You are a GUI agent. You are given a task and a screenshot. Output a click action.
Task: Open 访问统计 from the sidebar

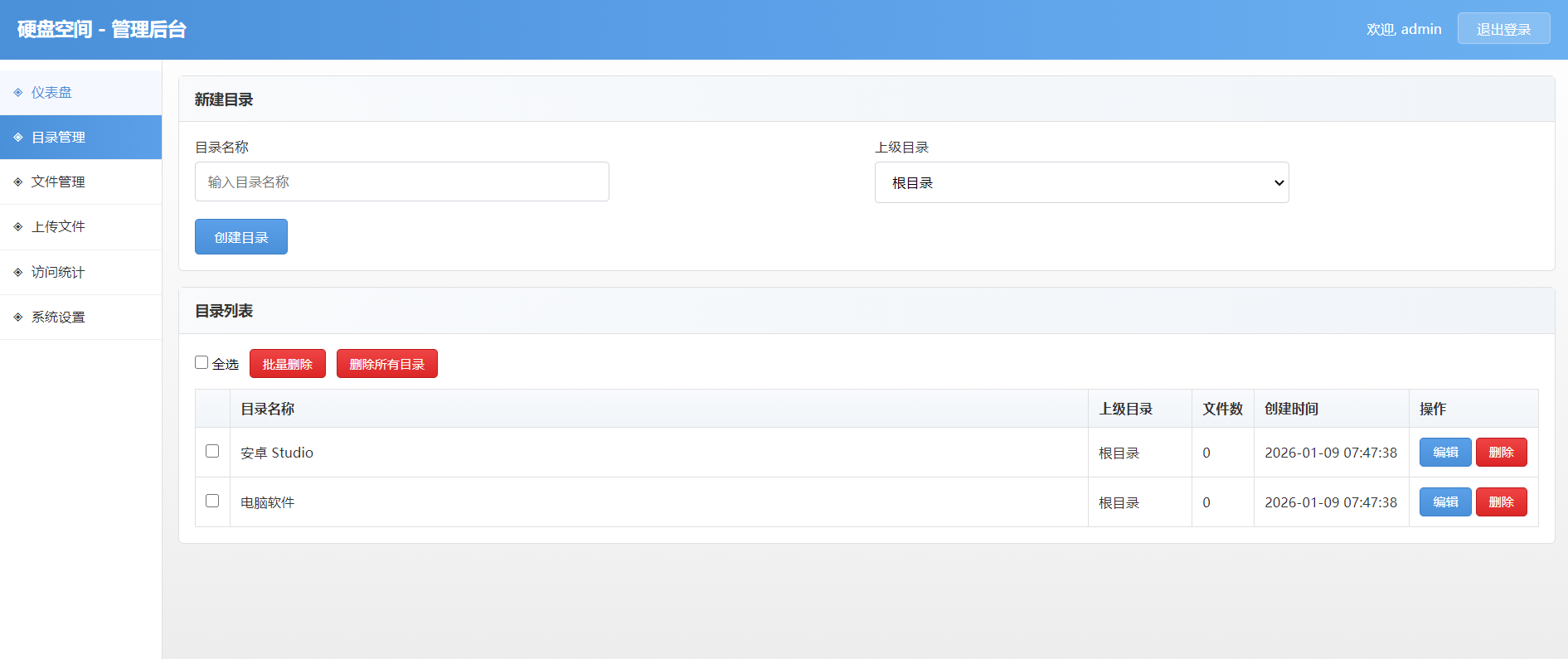coord(58,273)
